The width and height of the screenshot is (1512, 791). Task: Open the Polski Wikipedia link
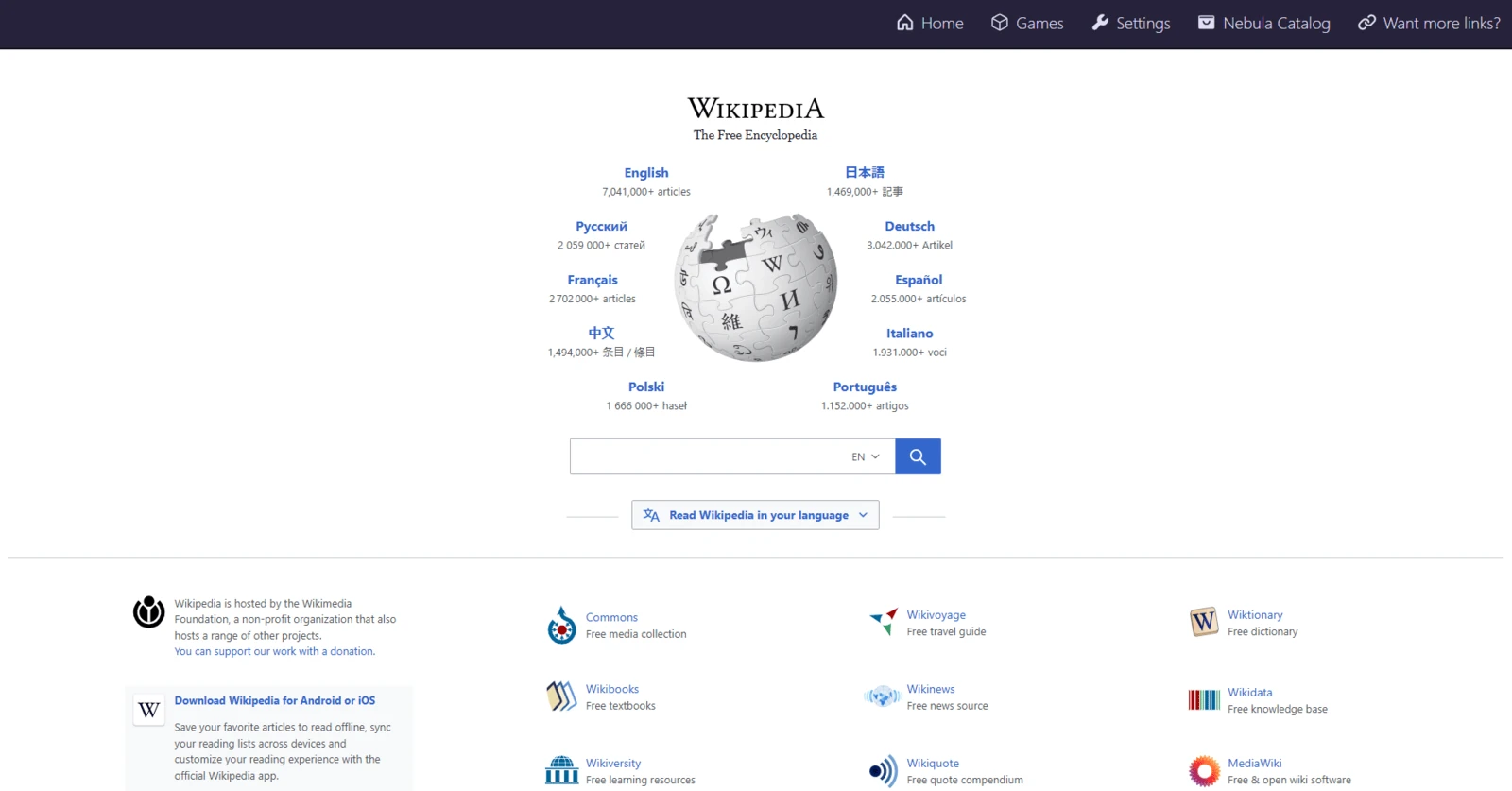click(646, 387)
